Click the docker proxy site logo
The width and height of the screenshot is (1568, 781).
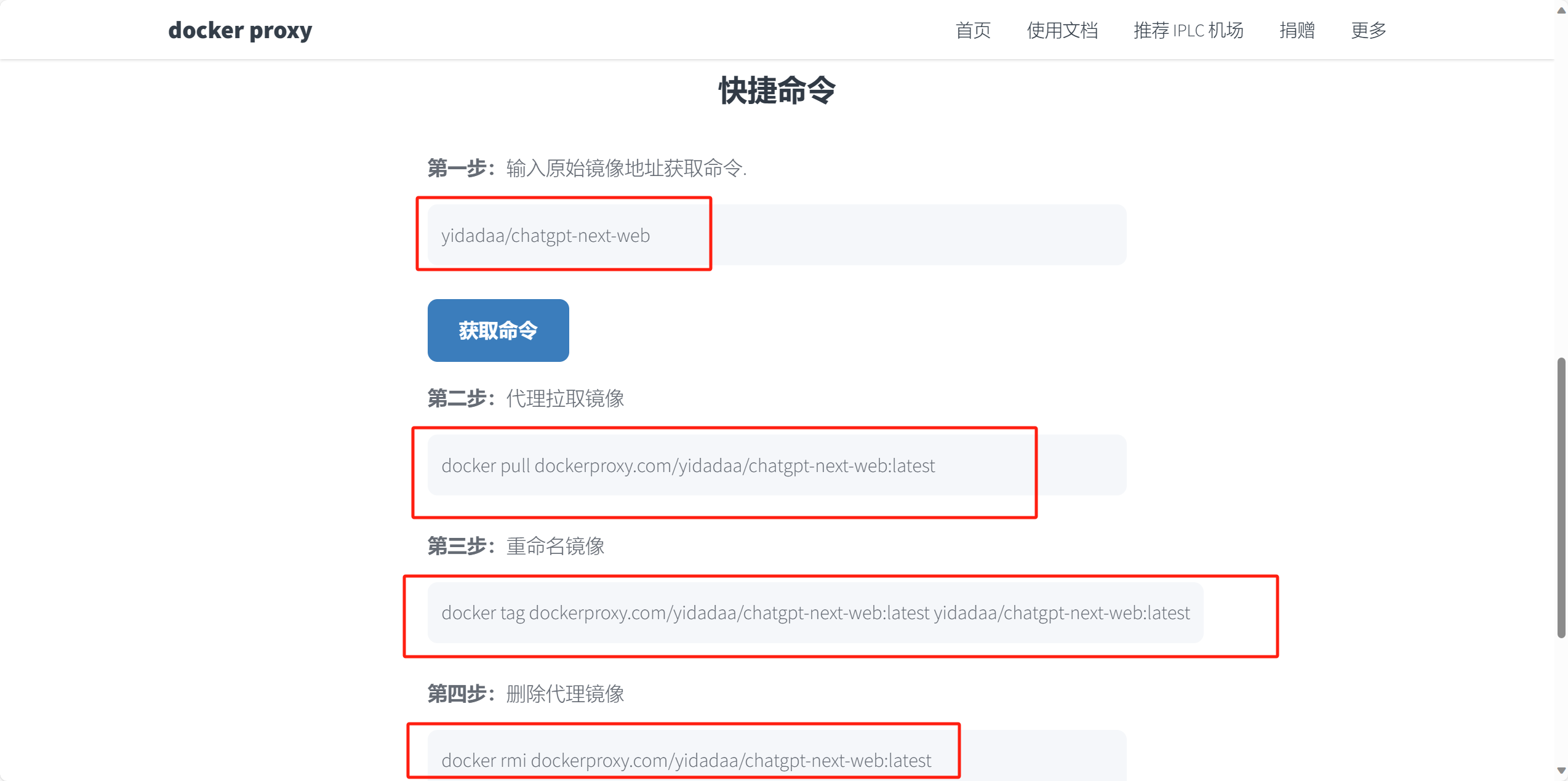240,30
